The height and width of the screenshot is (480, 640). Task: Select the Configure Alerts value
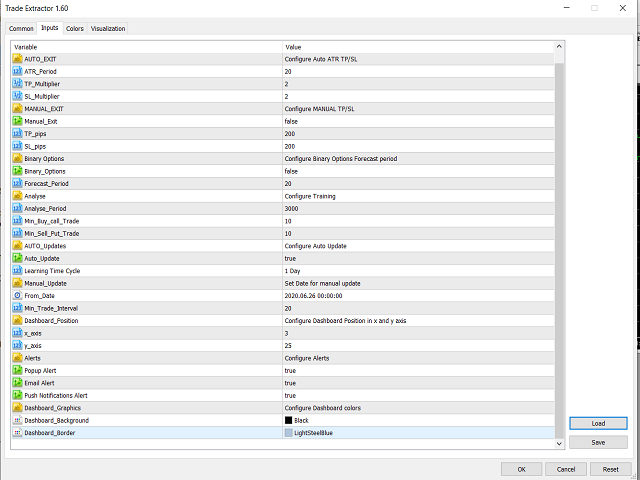[x=307, y=358]
